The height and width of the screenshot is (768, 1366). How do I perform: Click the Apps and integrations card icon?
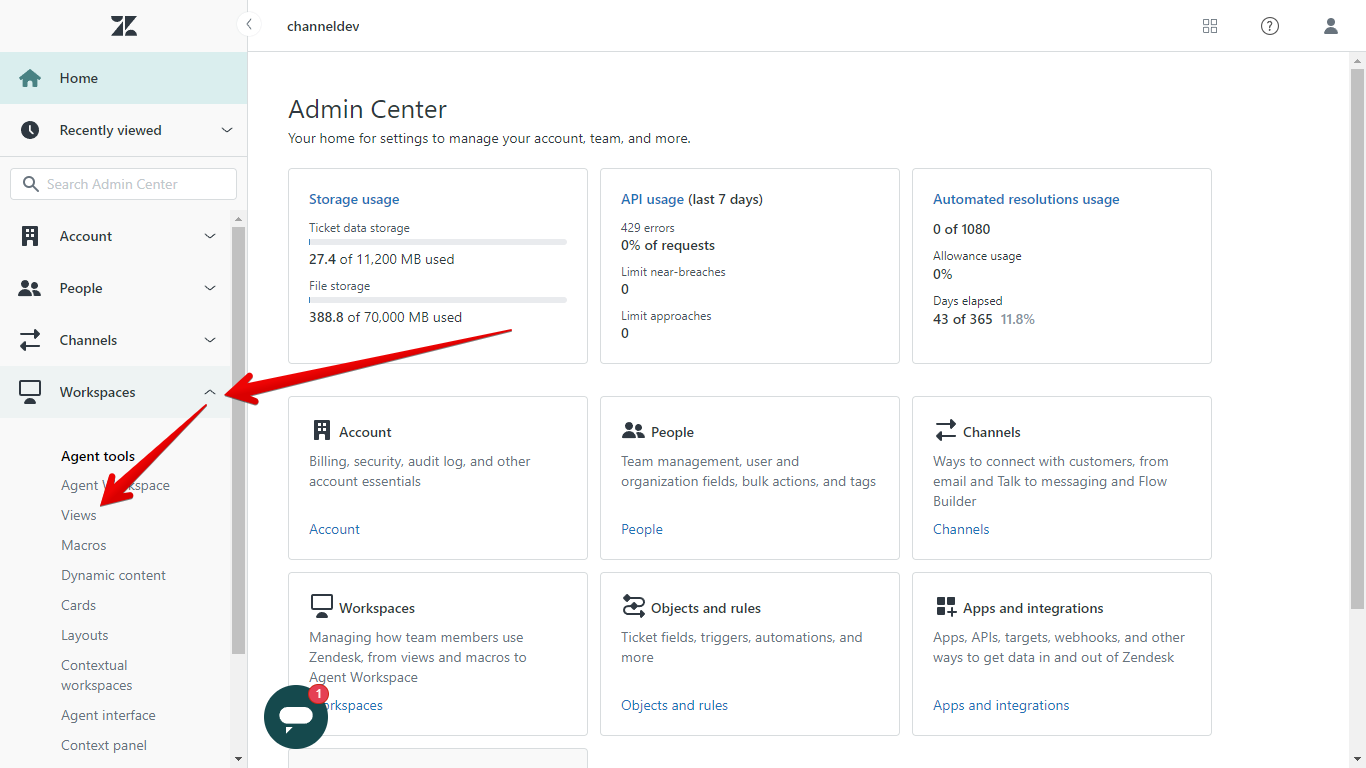(x=945, y=606)
